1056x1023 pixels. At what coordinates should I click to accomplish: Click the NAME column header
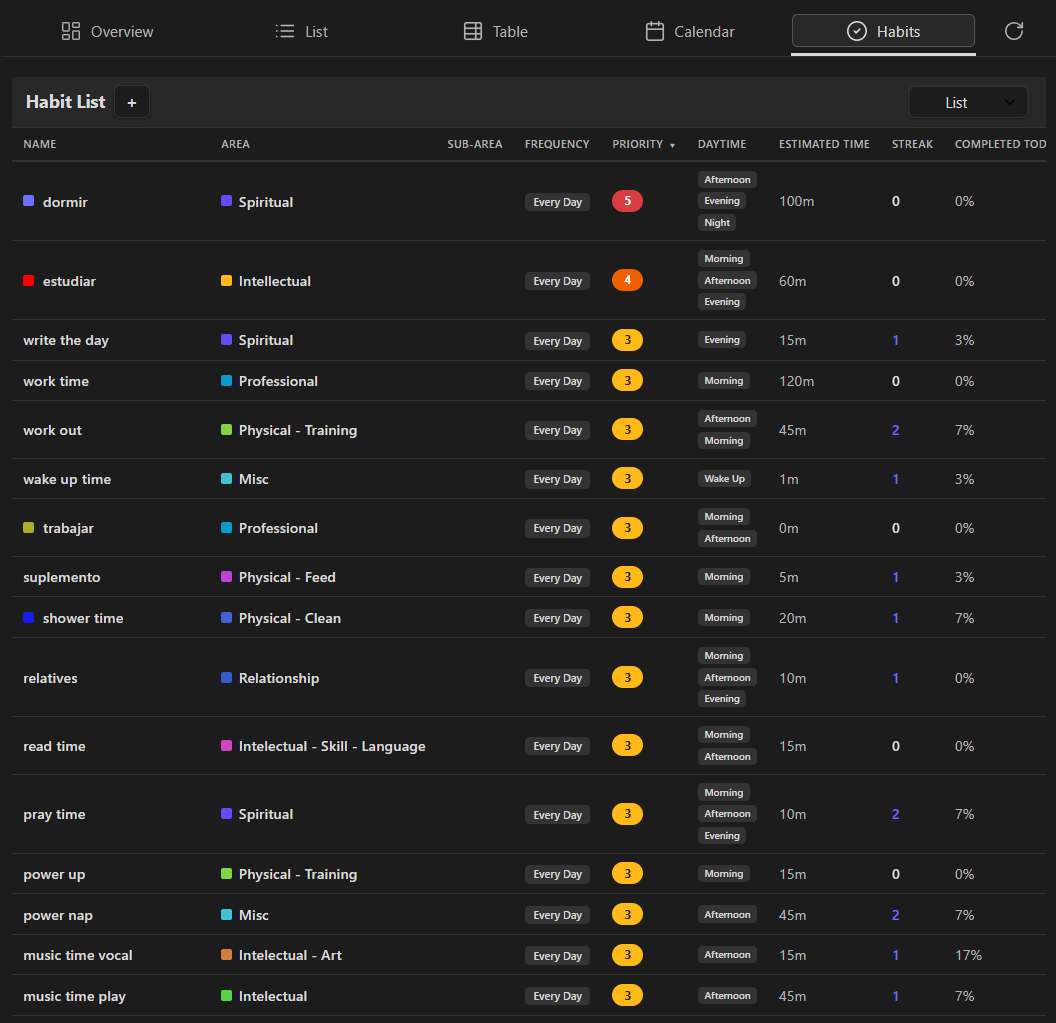tap(40, 144)
